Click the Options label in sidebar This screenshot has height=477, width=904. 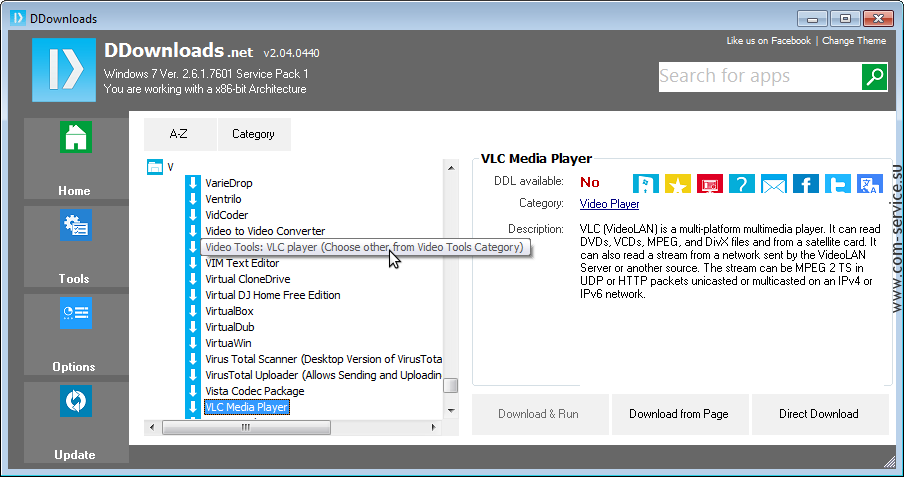coord(74,367)
